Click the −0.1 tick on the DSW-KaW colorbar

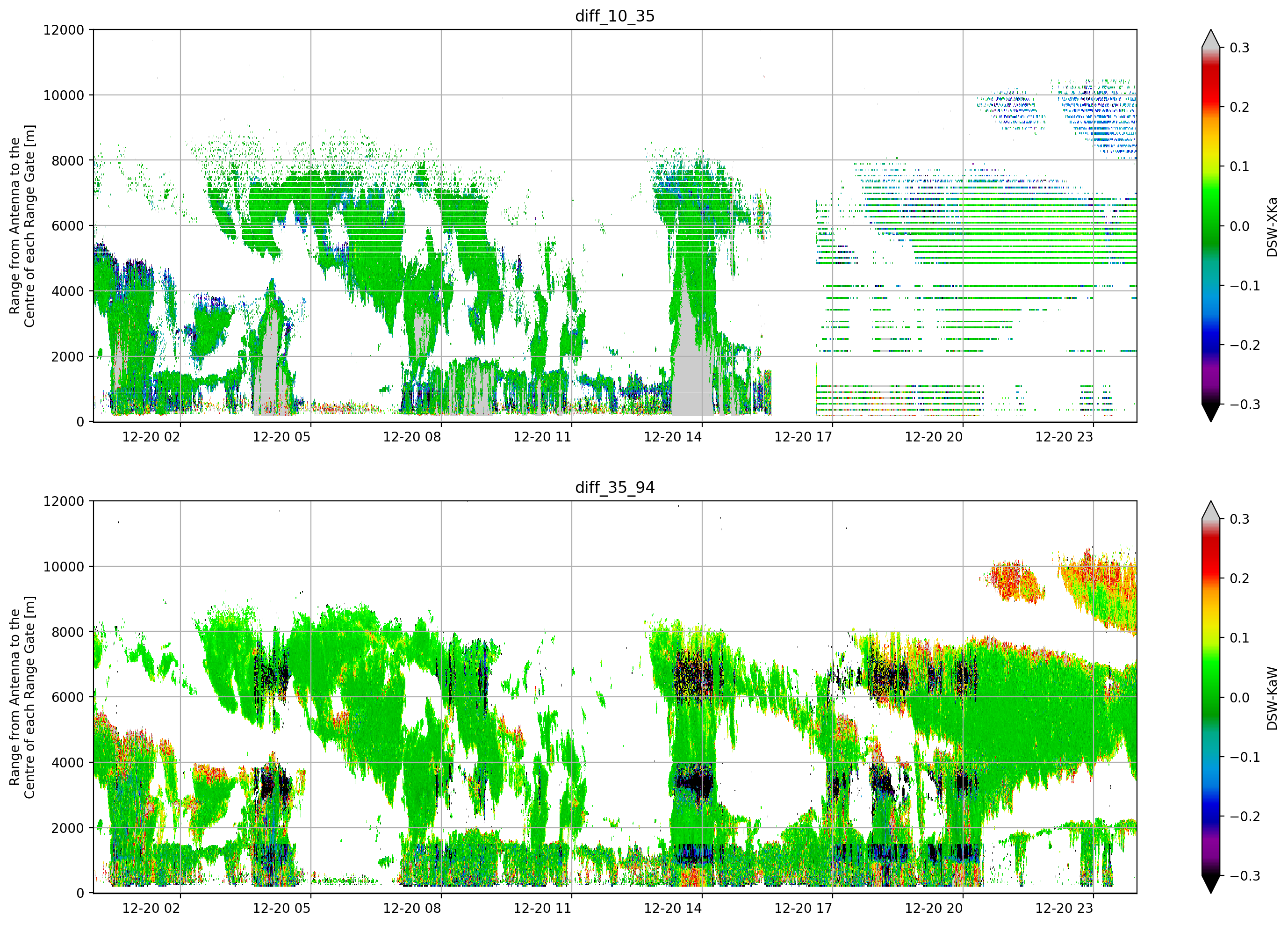[x=1245, y=758]
